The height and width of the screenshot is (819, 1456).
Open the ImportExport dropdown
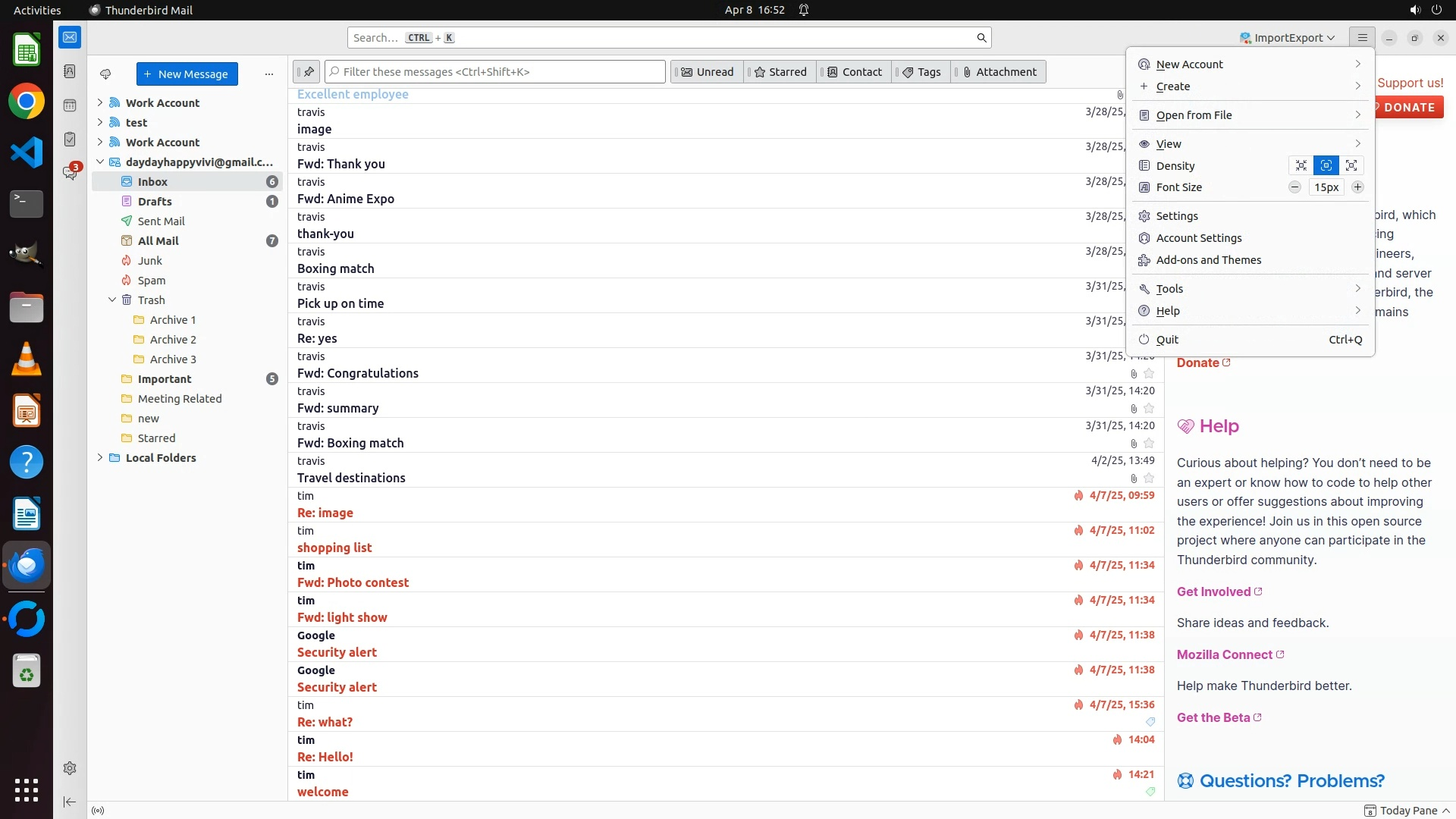[x=1287, y=38]
